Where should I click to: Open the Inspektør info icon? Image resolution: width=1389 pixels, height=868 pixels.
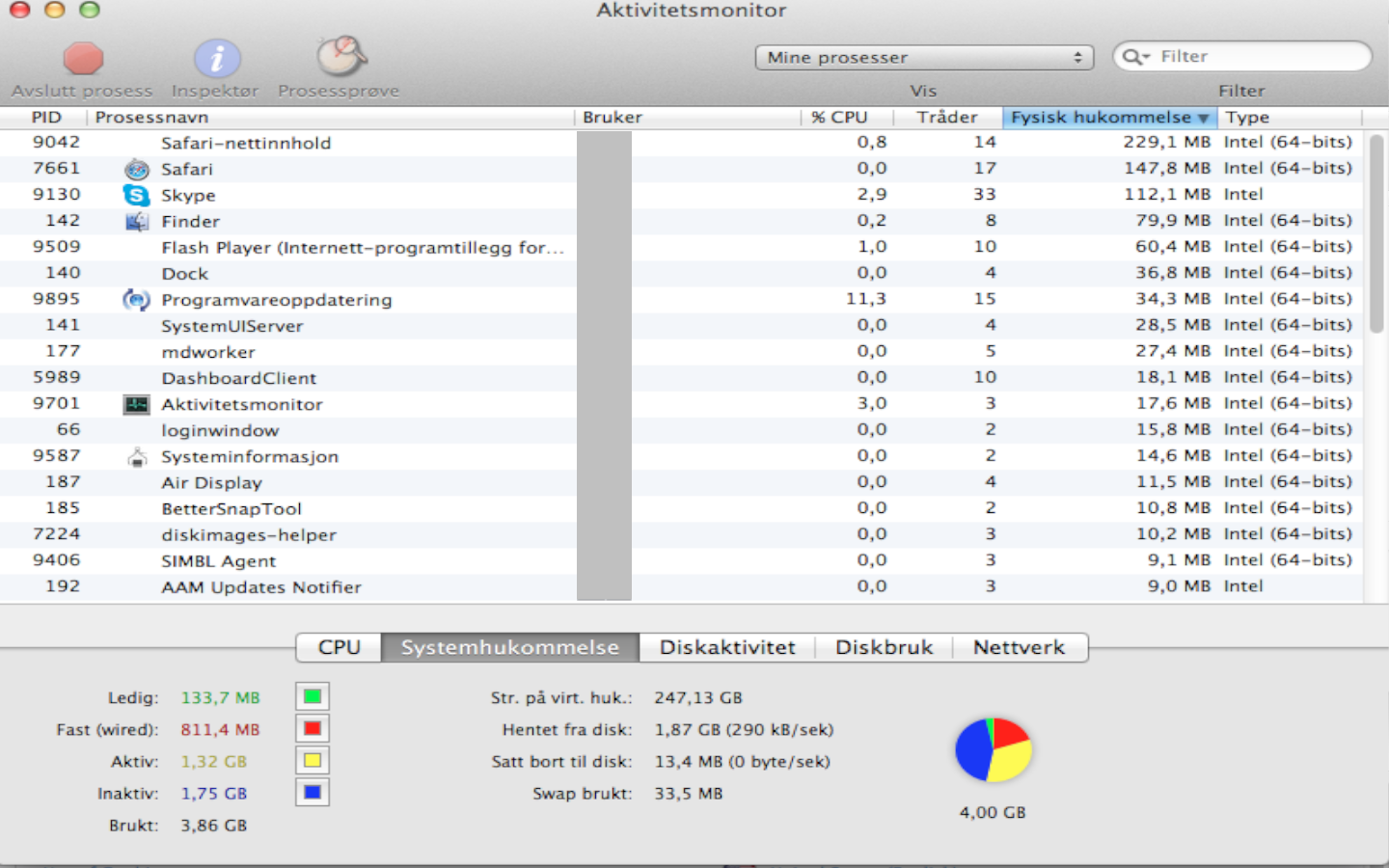pos(217,58)
